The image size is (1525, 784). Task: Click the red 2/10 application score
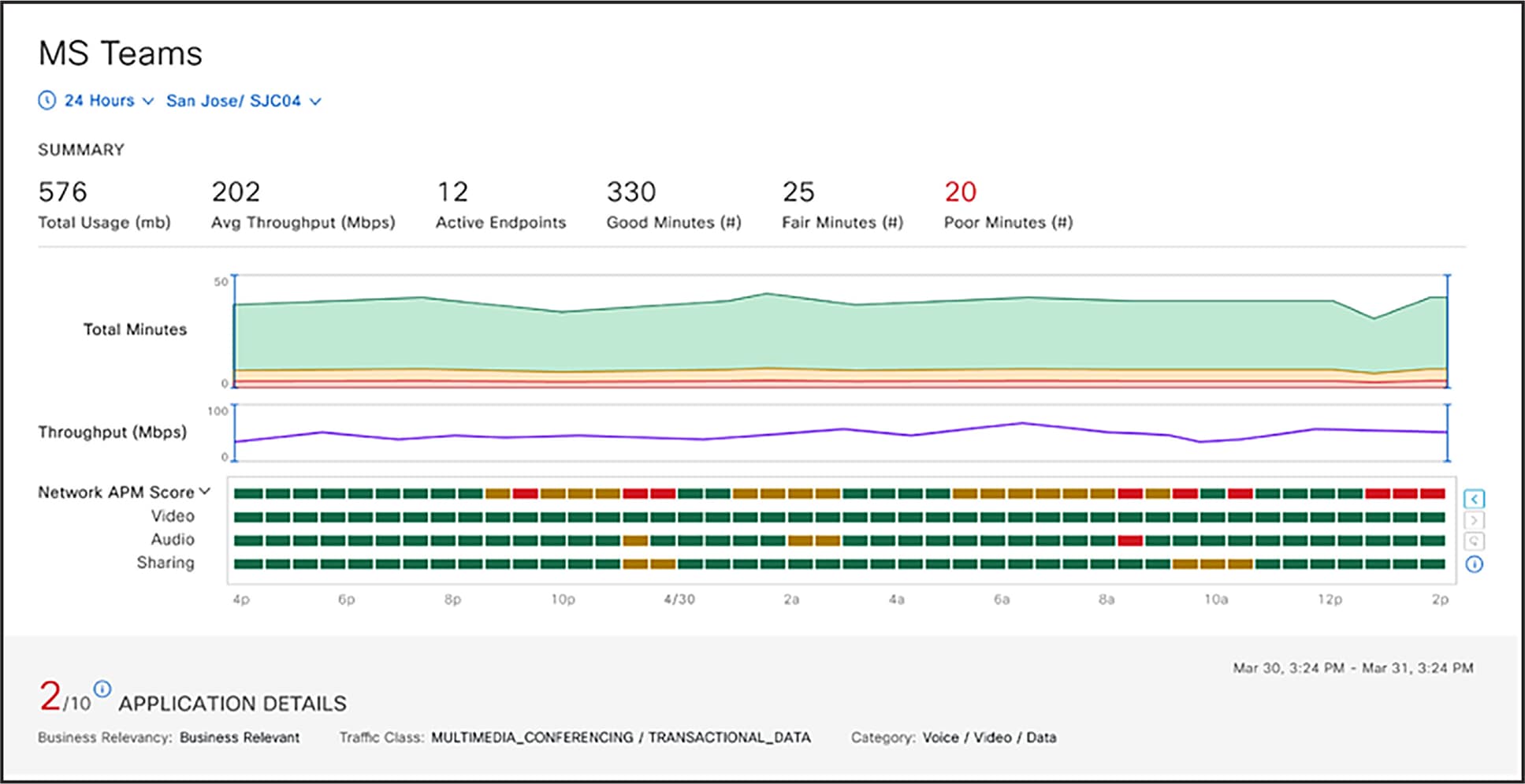[65, 697]
